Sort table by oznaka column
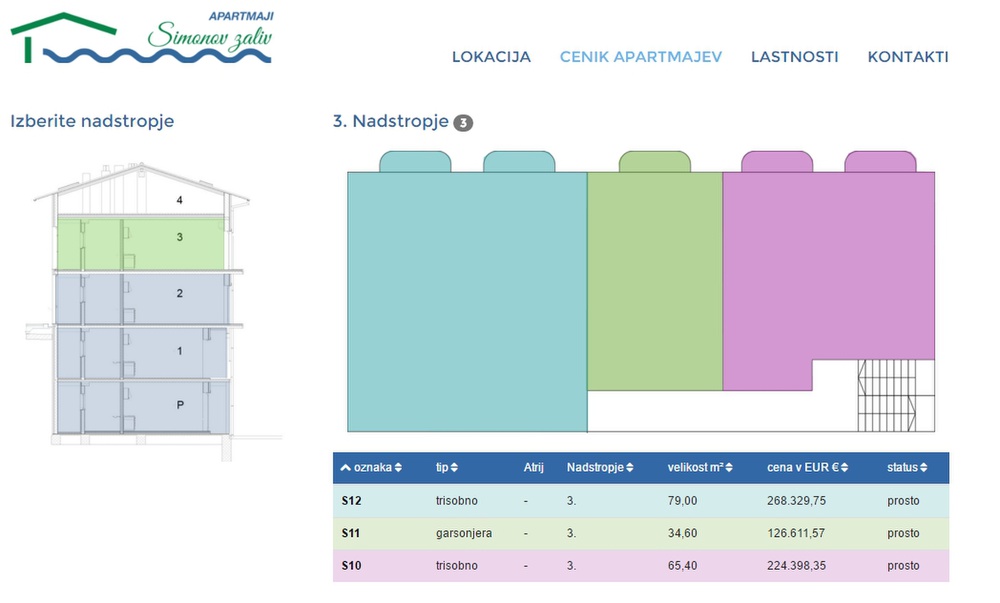 (378, 467)
